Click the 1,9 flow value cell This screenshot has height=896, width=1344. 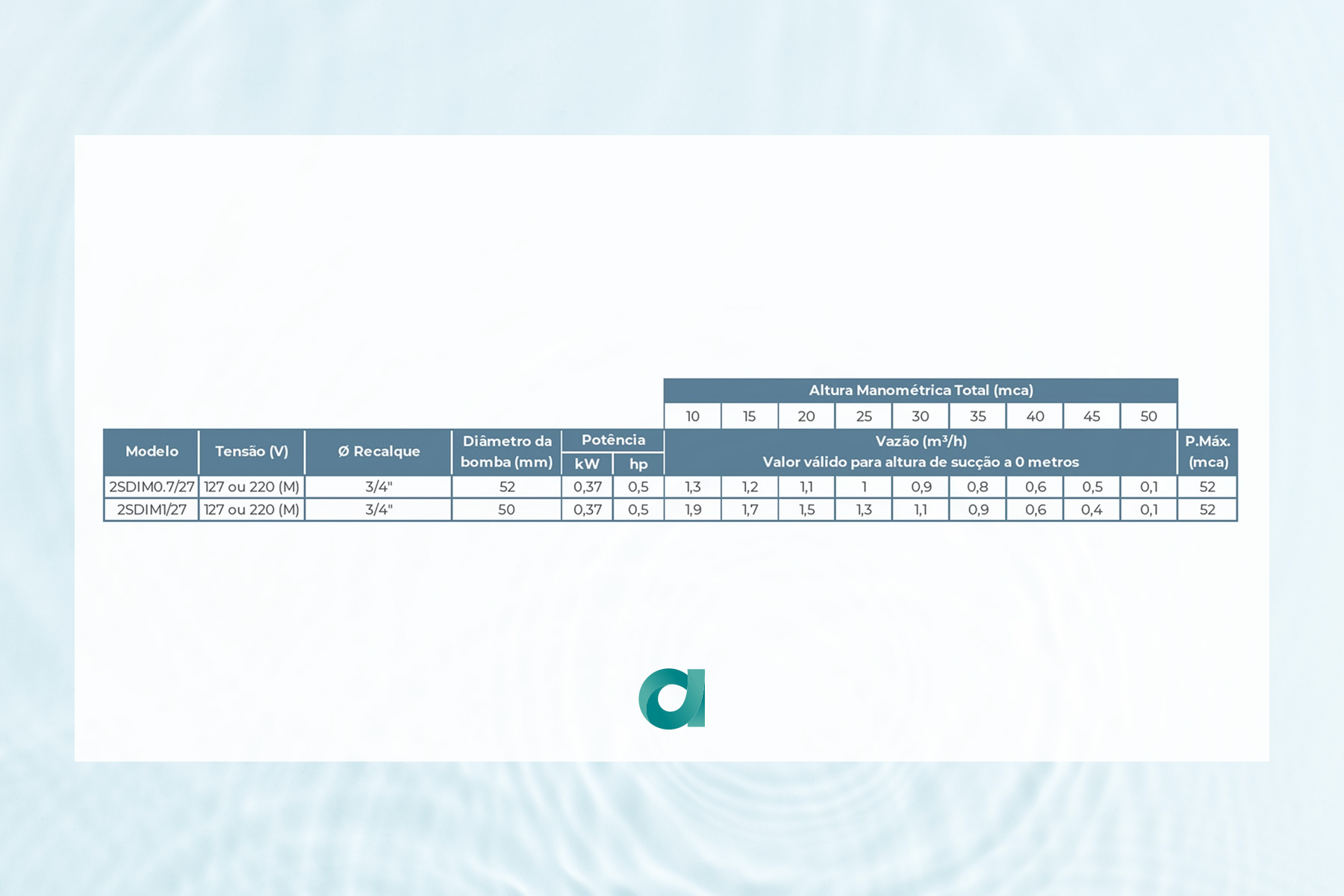pyautogui.click(x=693, y=510)
